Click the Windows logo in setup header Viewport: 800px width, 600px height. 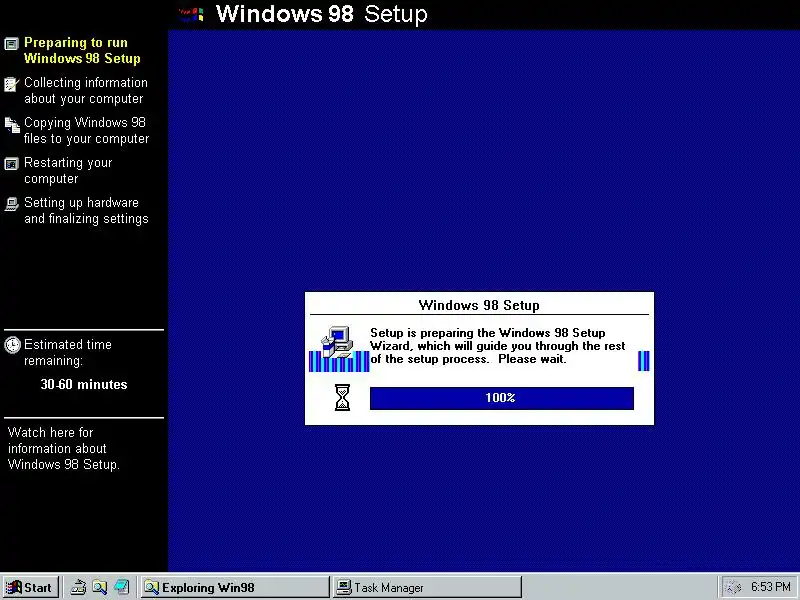point(191,14)
